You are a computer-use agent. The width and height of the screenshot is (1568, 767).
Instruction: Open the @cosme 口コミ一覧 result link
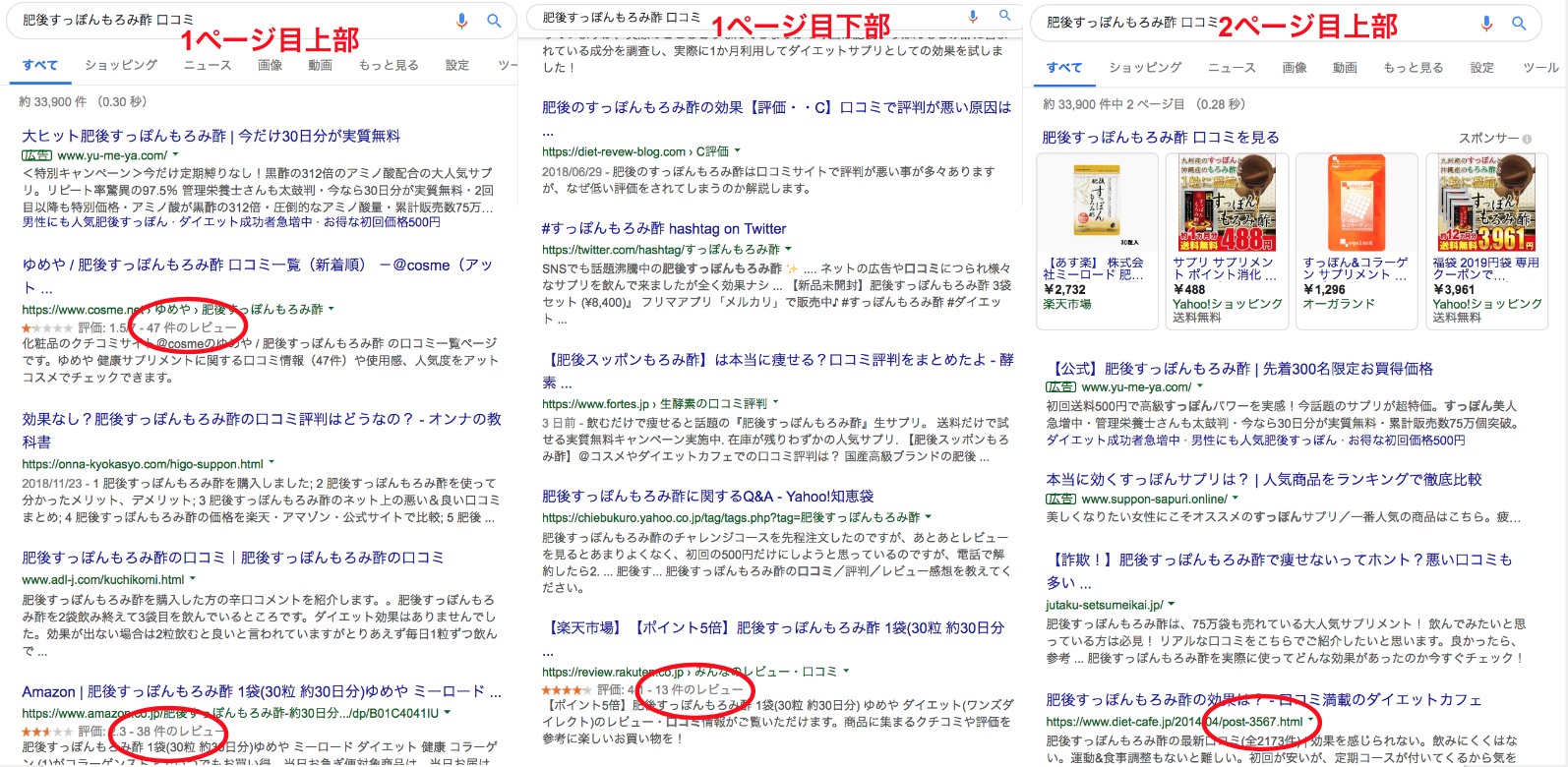(x=258, y=275)
